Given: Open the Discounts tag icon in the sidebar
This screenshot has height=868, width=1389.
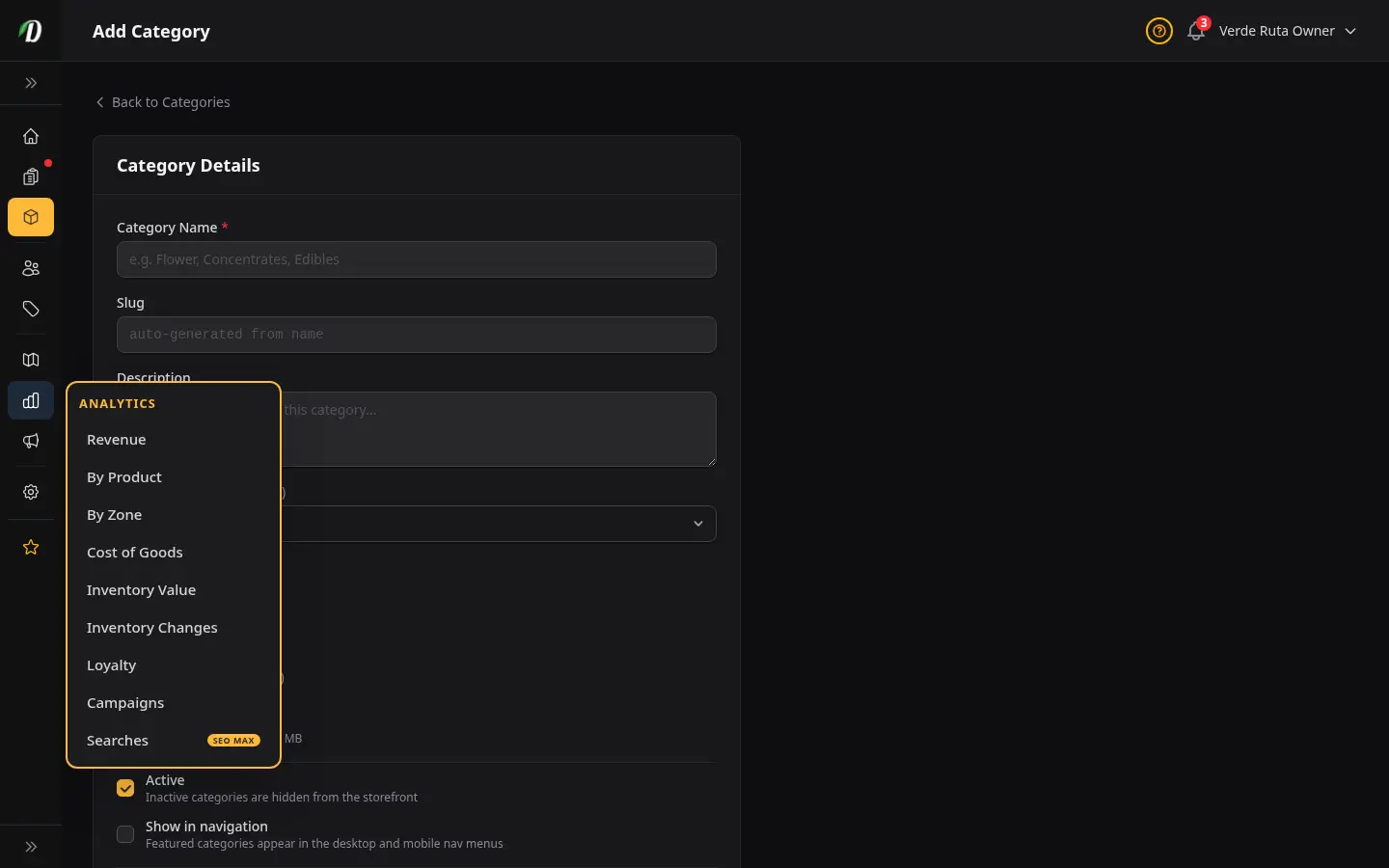Looking at the screenshot, I should [x=31, y=309].
